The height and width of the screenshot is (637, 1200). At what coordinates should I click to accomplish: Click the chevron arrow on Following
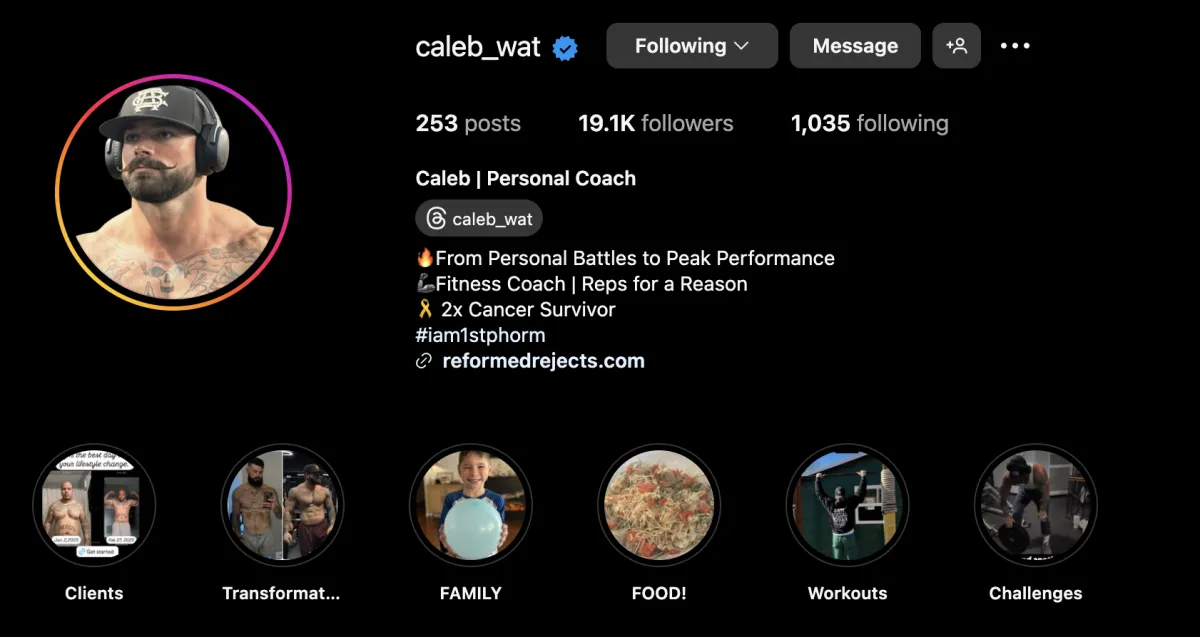click(742, 46)
